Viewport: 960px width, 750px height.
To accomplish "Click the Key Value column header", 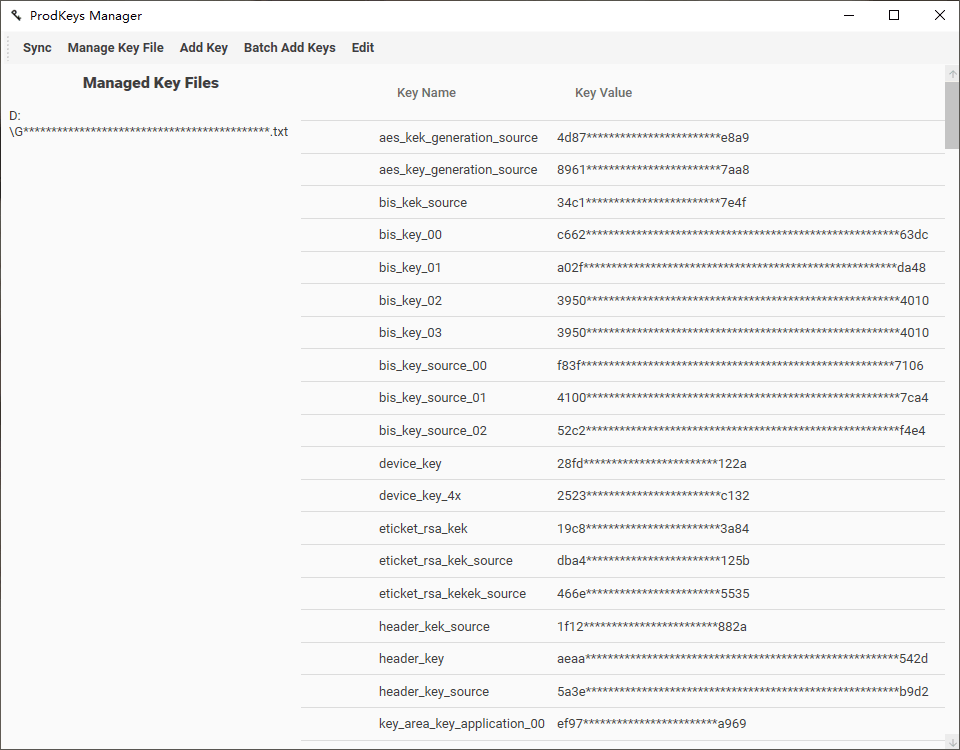I will tap(603, 93).
